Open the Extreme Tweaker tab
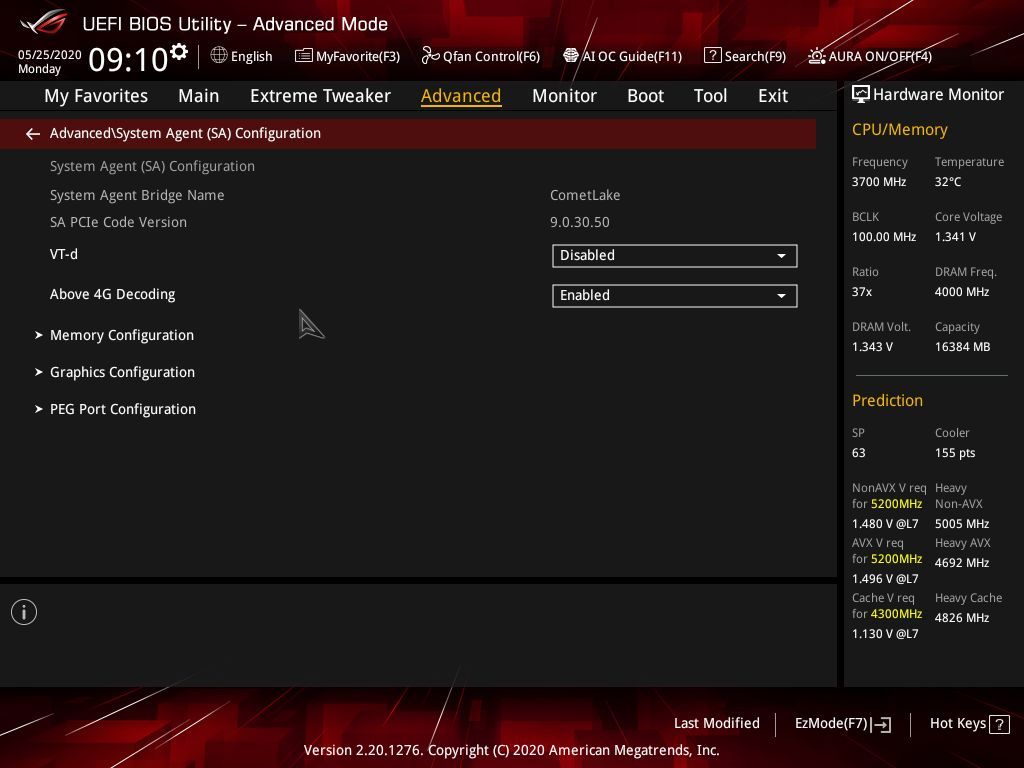The height and width of the screenshot is (768, 1024). (320, 96)
